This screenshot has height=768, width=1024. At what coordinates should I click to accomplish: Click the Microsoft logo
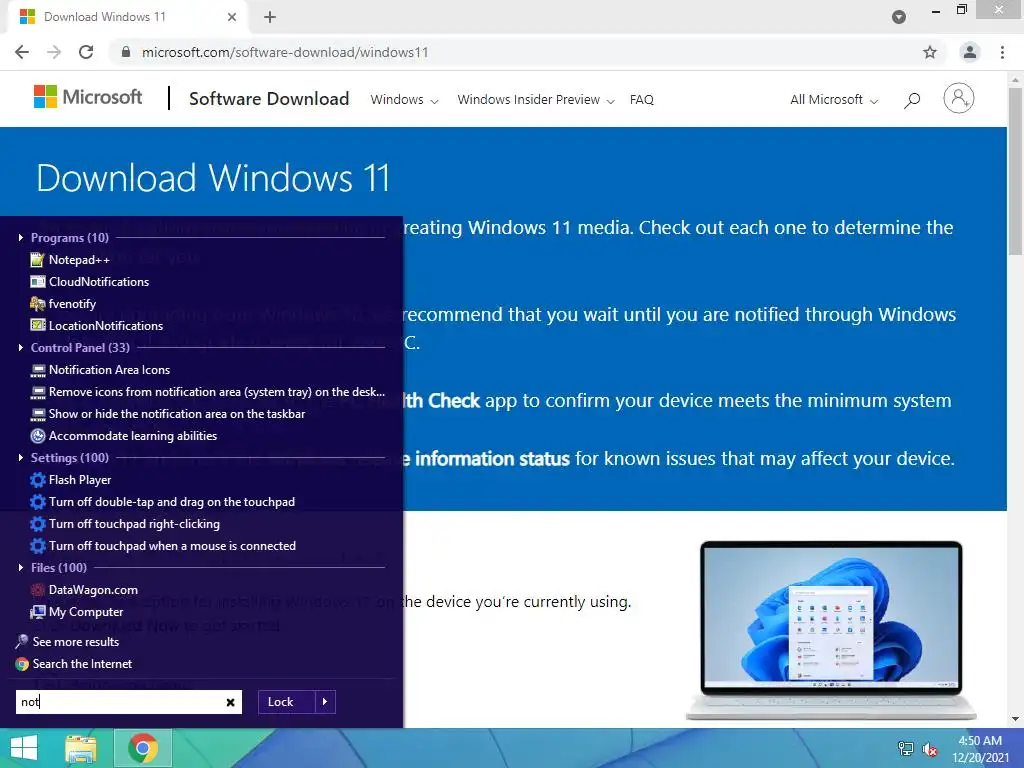(x=88, y=97)
